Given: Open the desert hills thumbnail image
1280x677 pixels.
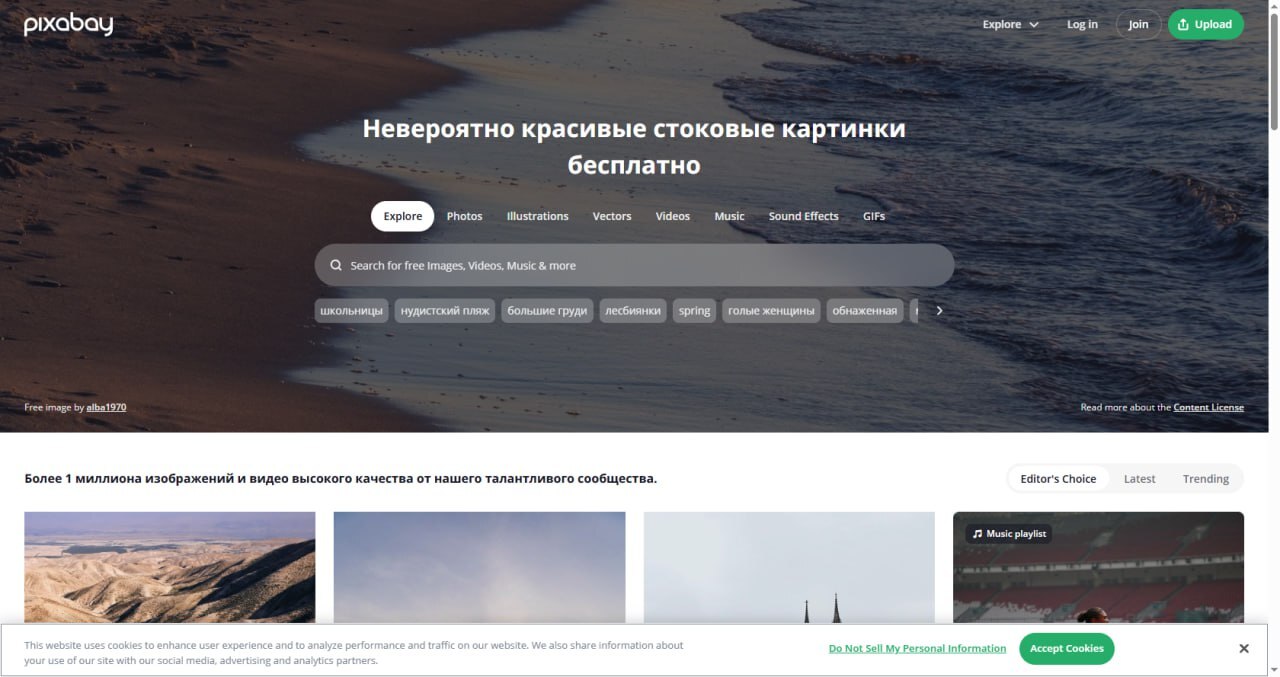Looking at the screenshot, I should click(170, 567).
